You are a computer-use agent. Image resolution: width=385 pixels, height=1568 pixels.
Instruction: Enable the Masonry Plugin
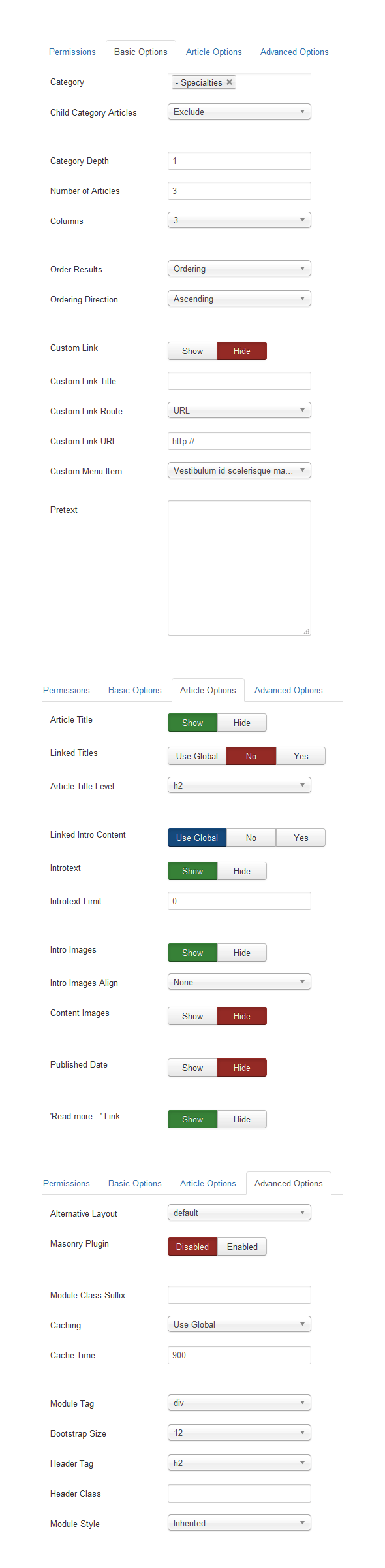242,1247
